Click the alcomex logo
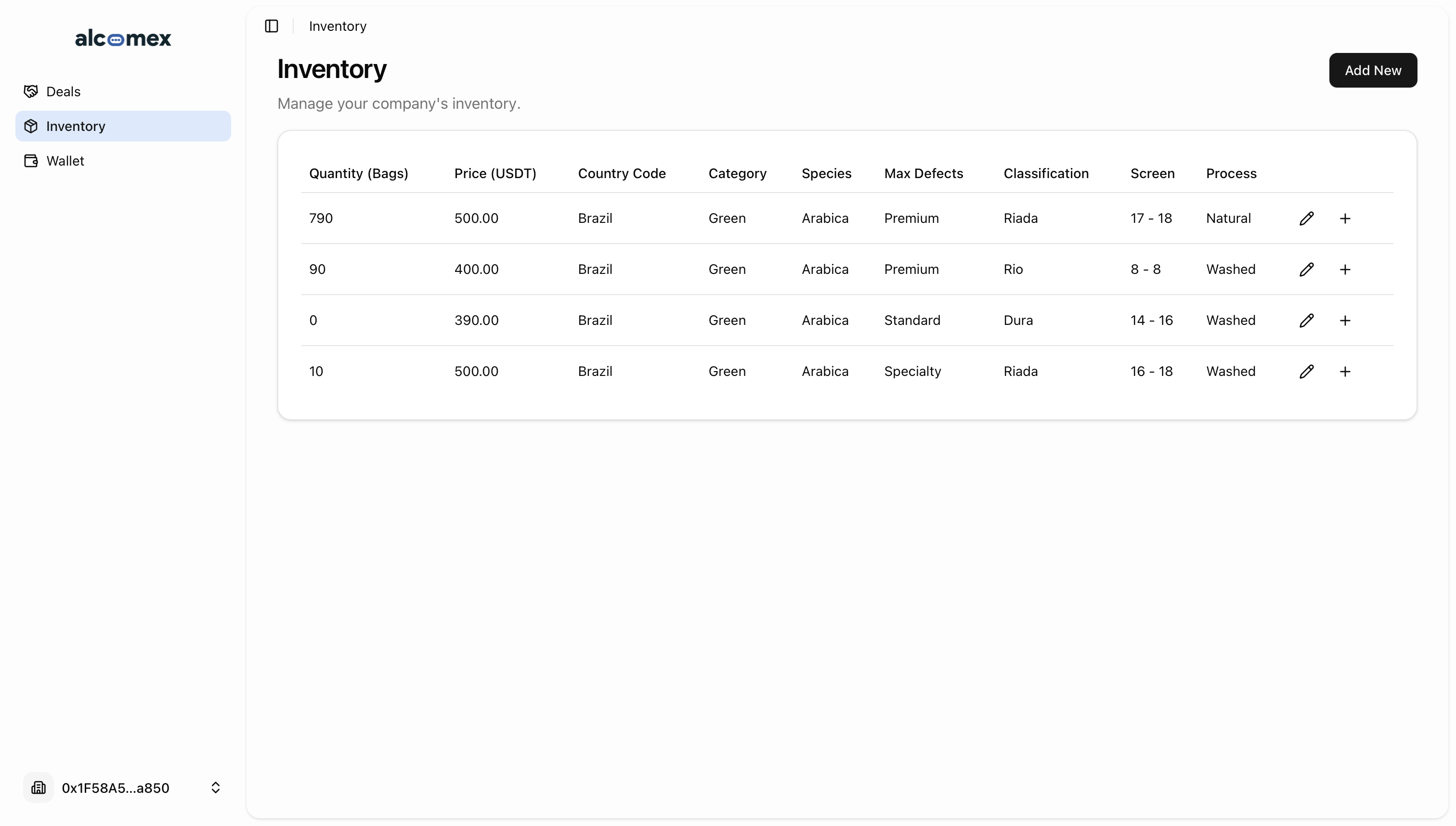The image size is (1456, 826). tap(123, 38)
